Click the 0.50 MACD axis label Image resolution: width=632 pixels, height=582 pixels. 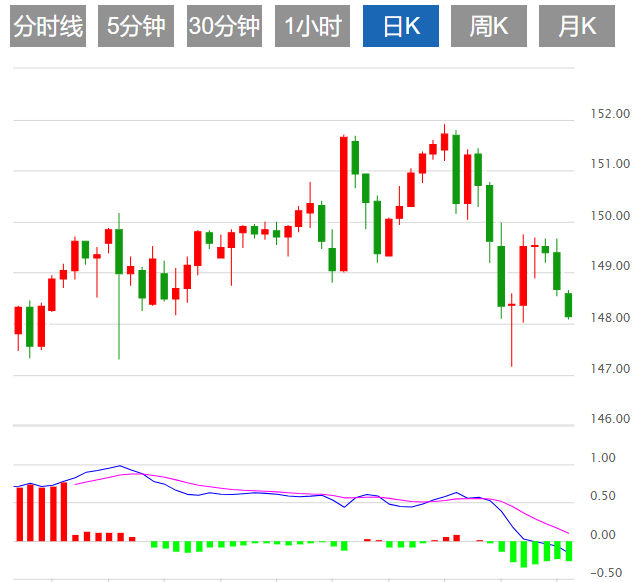pyautogui.click(x=603, y=496)
